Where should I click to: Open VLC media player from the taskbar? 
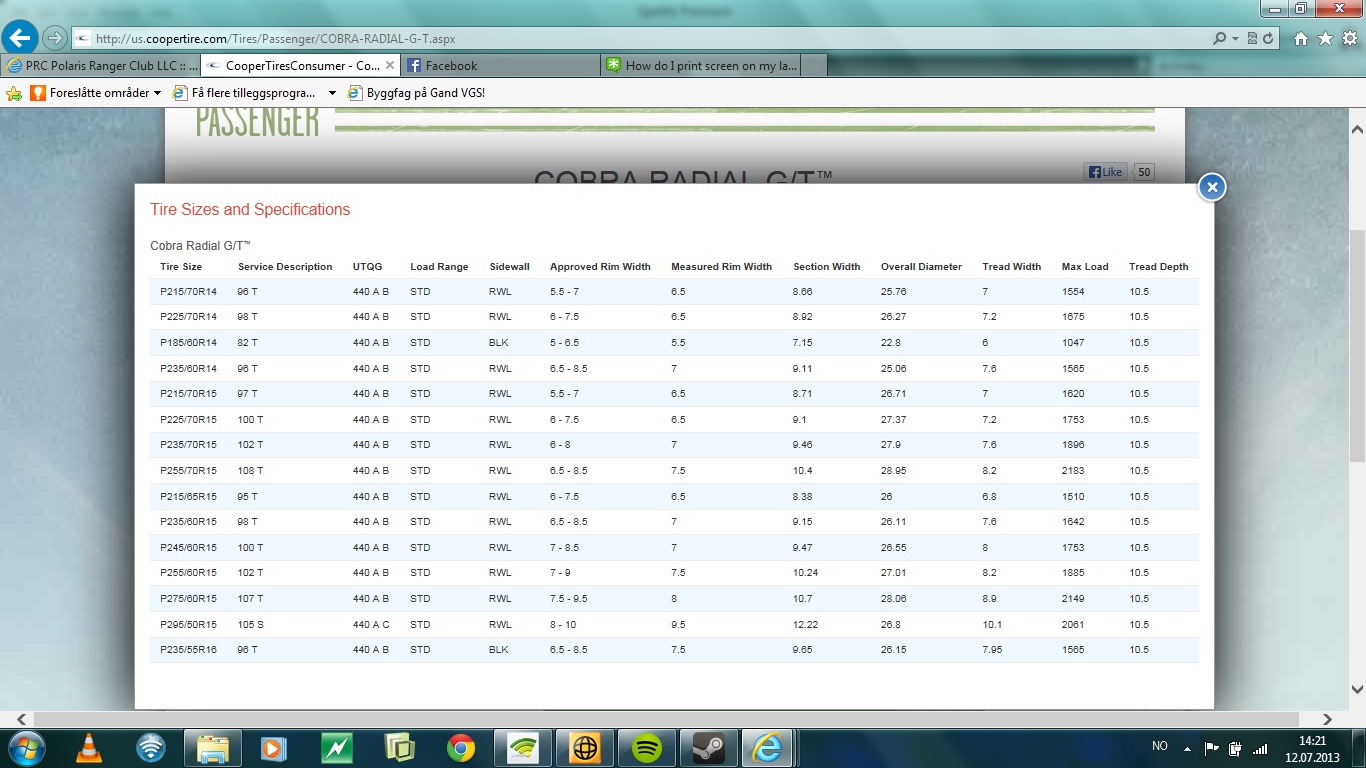tap(89, 747)
